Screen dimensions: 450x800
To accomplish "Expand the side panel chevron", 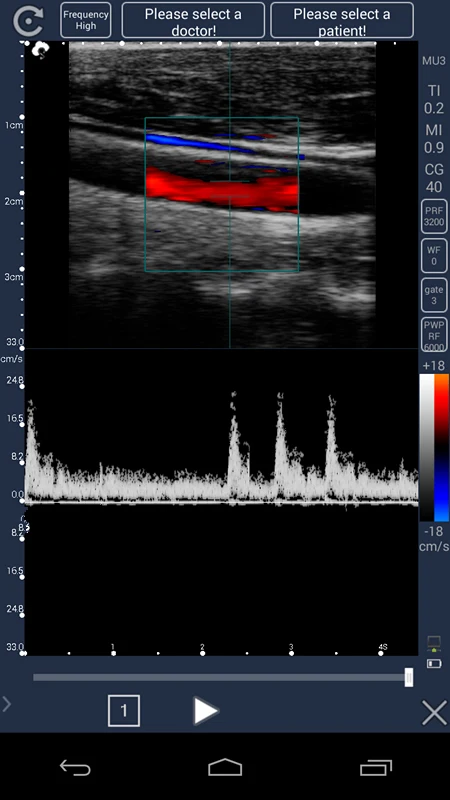I will click(6, 704).
